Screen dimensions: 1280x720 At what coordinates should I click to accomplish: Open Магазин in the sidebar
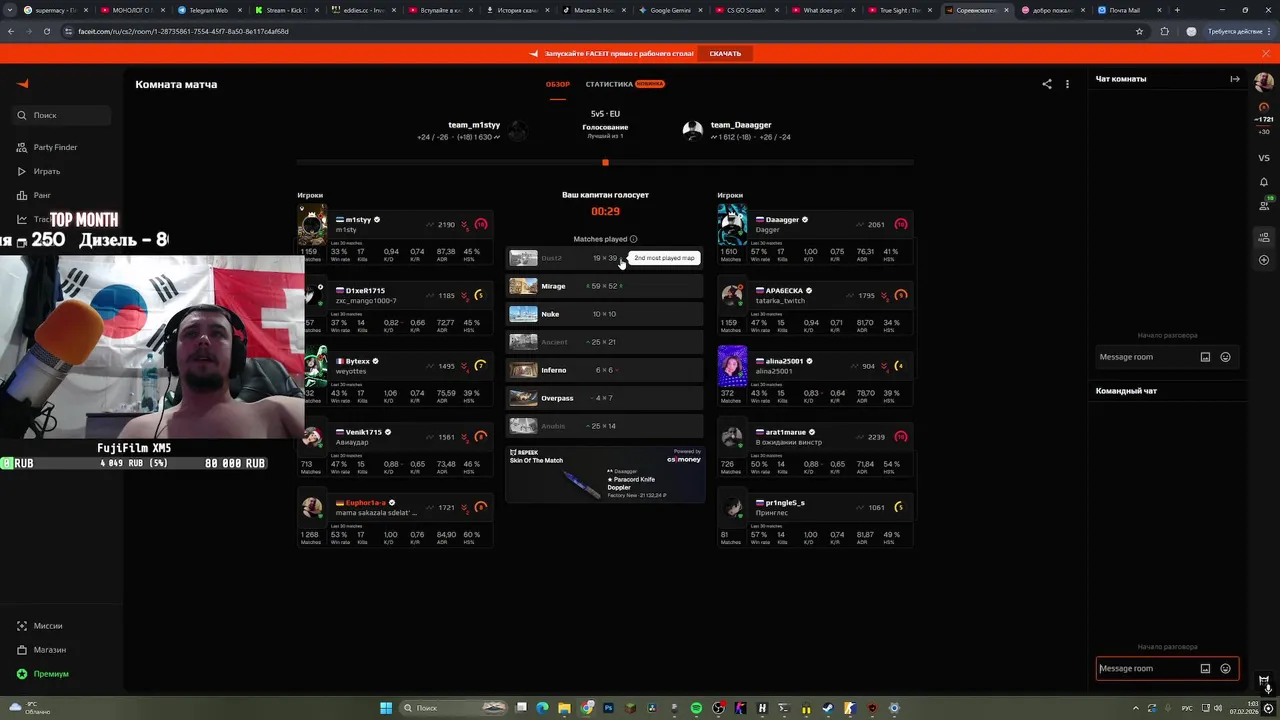click(49, 650)
